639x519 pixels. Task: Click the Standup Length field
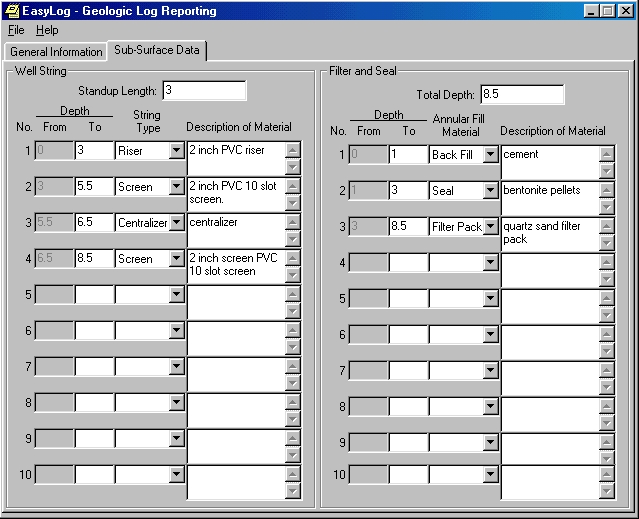(204, 90)
